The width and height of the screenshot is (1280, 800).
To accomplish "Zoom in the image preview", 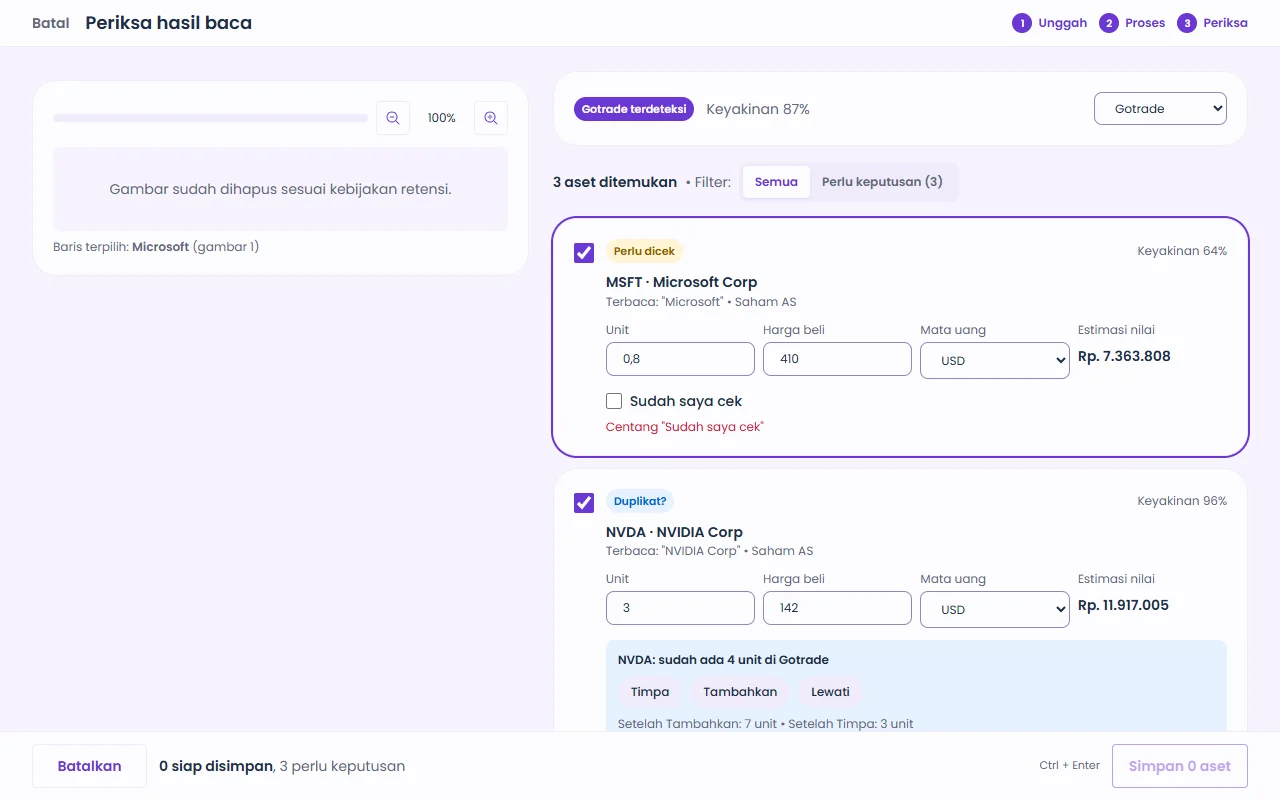I will (x=491, y=118).
